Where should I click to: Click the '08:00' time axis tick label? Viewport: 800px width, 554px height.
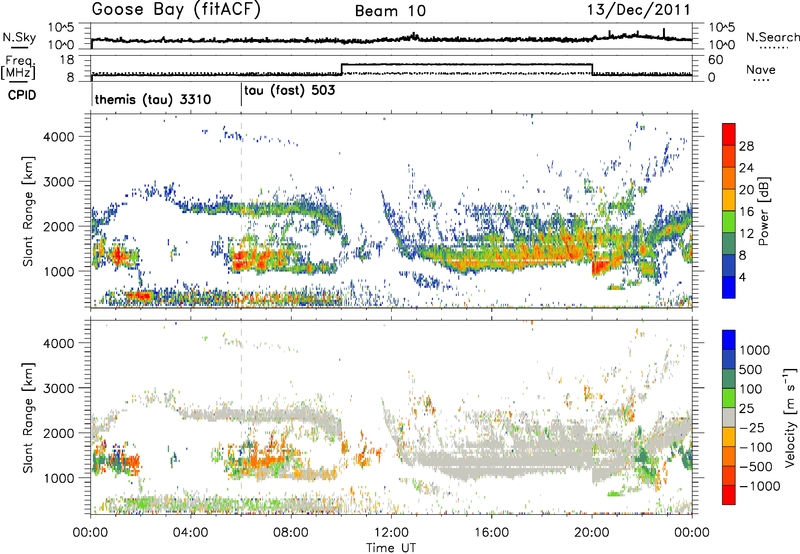291,533
